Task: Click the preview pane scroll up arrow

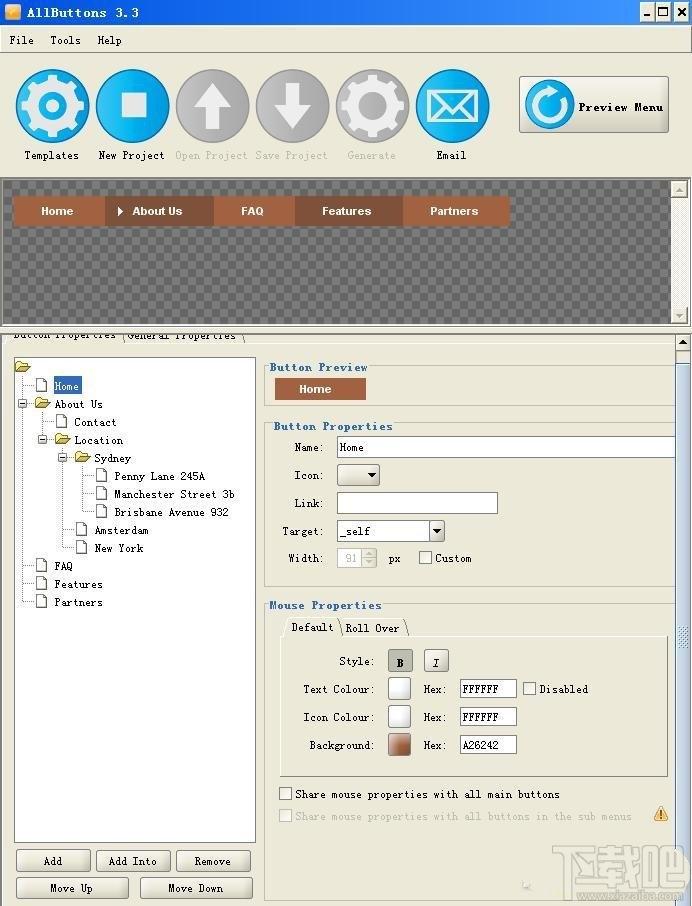Action: [679, 189]
